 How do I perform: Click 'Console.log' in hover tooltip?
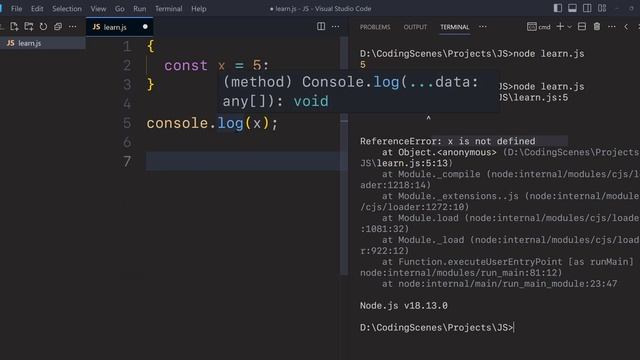[x=350, y=82]
